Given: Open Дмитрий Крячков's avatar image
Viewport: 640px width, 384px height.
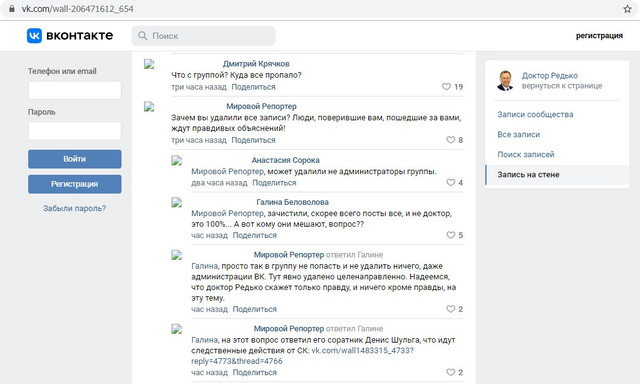Looking at the screenshot, I should tap(149, 64).
